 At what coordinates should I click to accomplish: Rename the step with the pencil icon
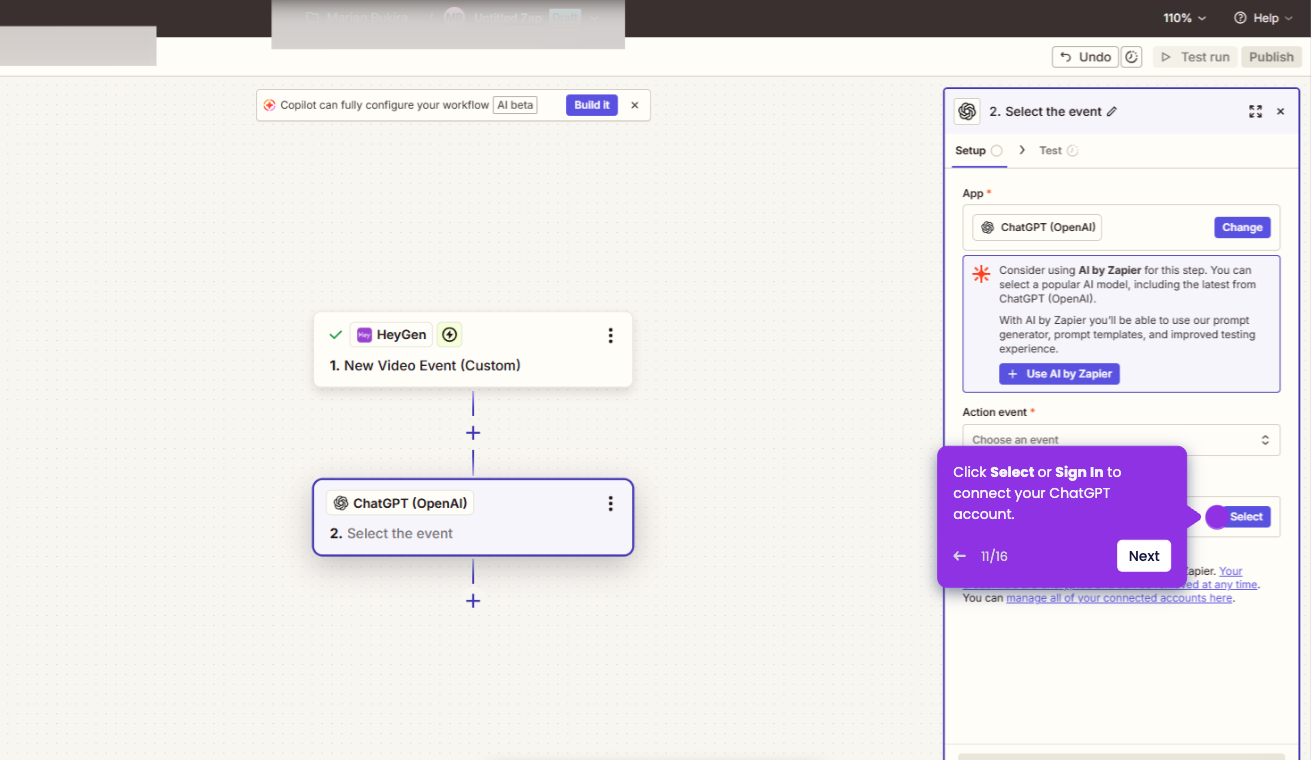coord(1112,112)
